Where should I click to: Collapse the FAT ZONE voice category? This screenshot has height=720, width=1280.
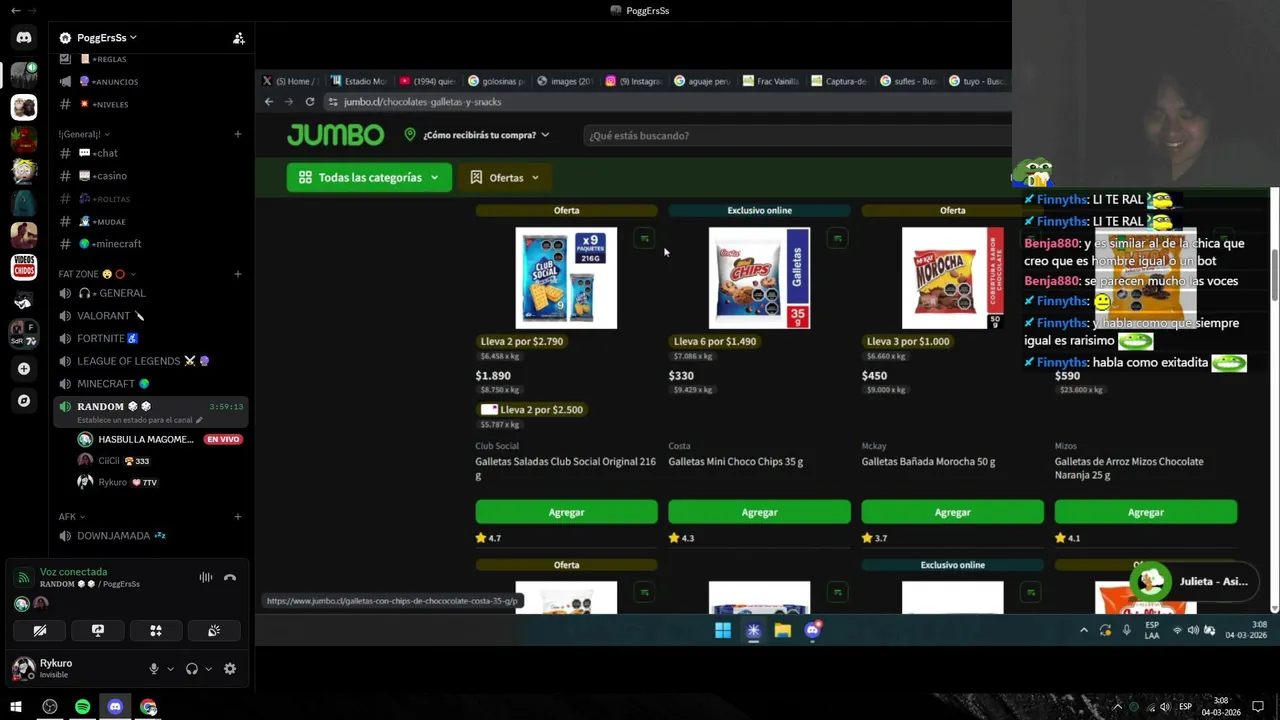[x=97, y=274]
